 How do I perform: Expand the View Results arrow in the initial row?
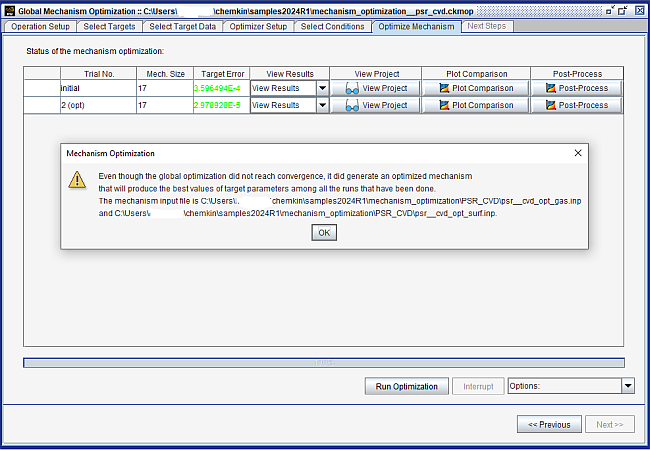click(323, 88)
